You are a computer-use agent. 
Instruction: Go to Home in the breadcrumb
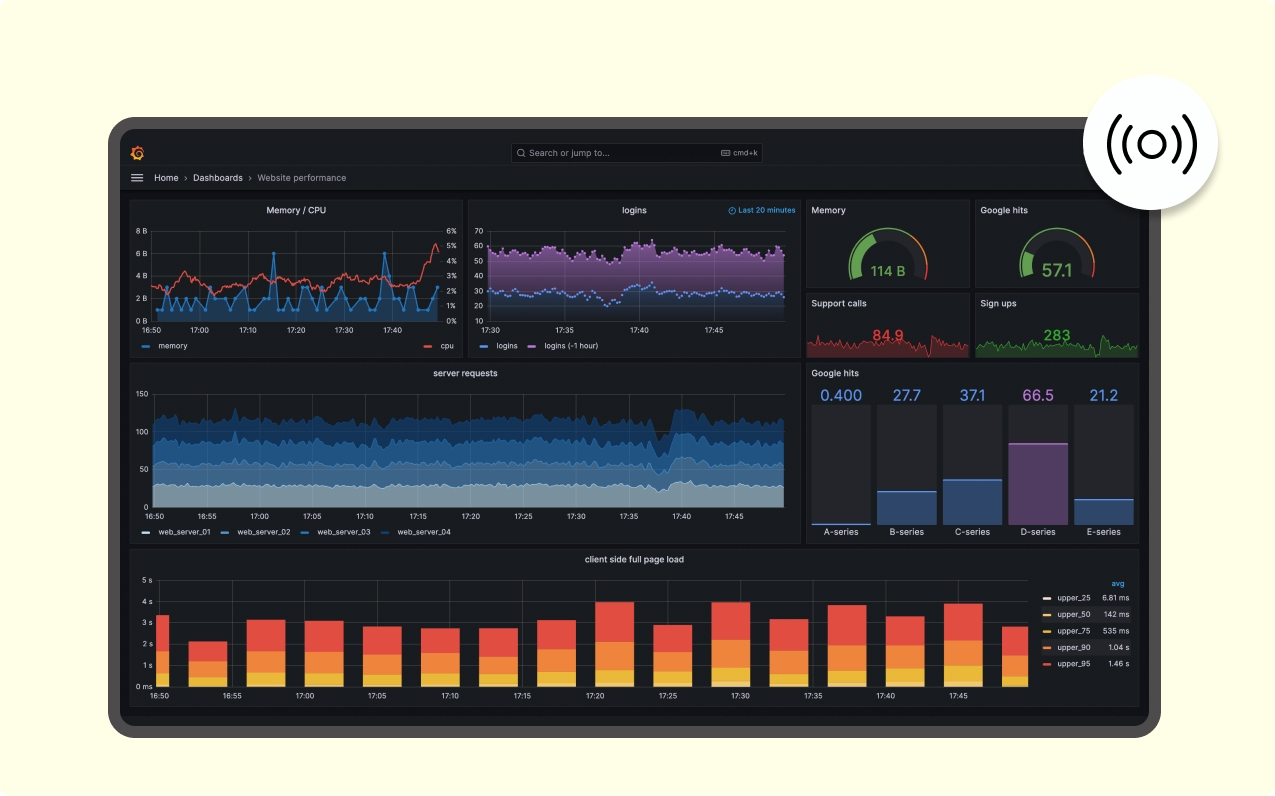(166, 178)
